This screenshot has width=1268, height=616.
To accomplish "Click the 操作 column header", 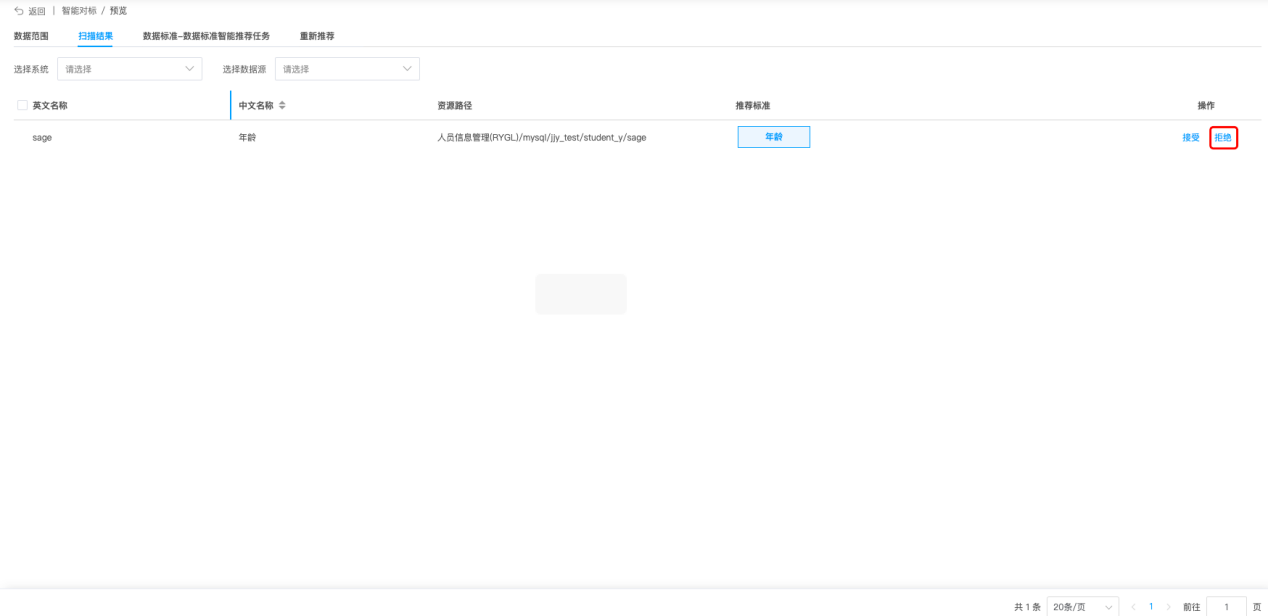I will tap(1206, 105).
